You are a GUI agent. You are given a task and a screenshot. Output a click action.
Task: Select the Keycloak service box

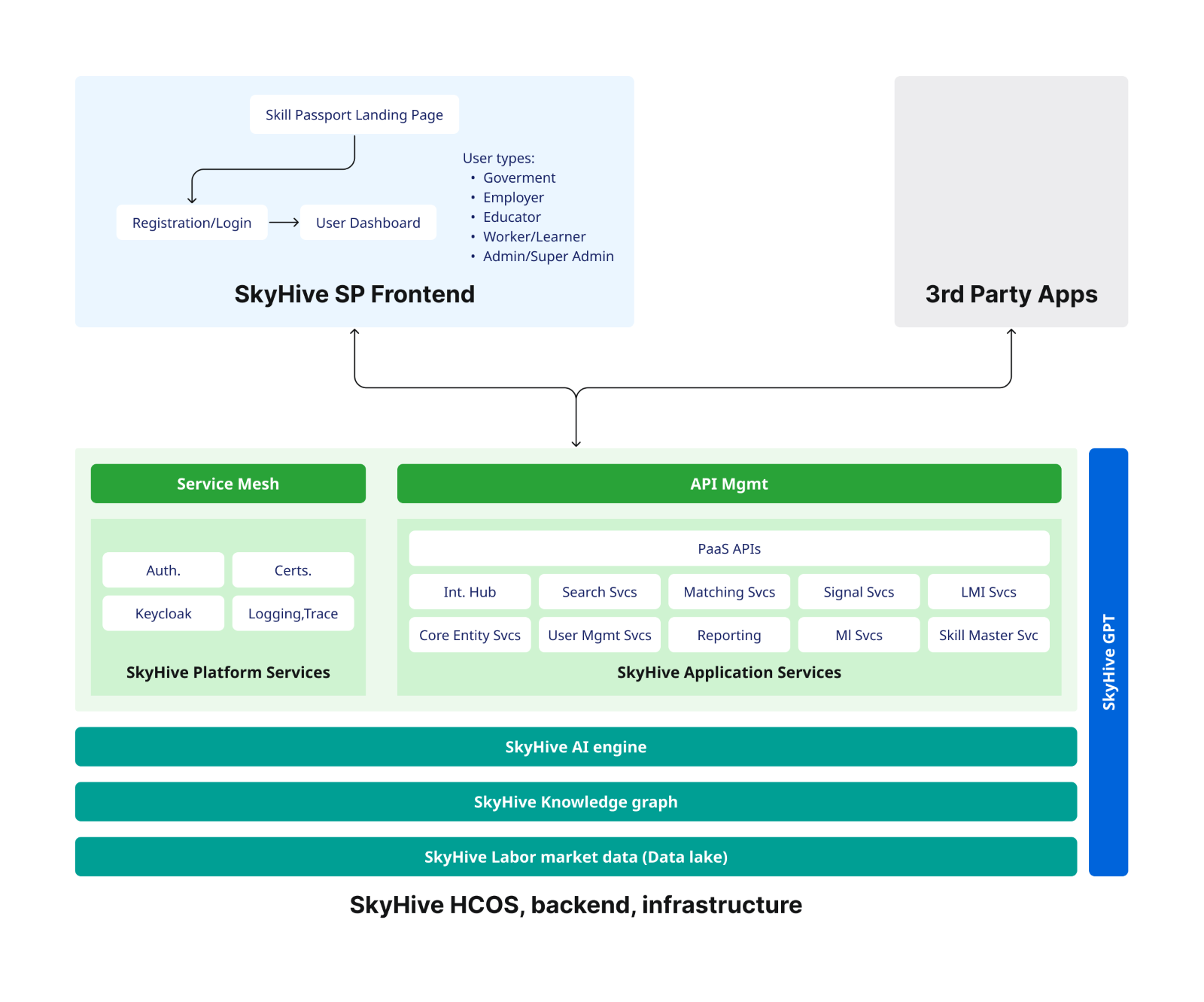coord(163,614)
